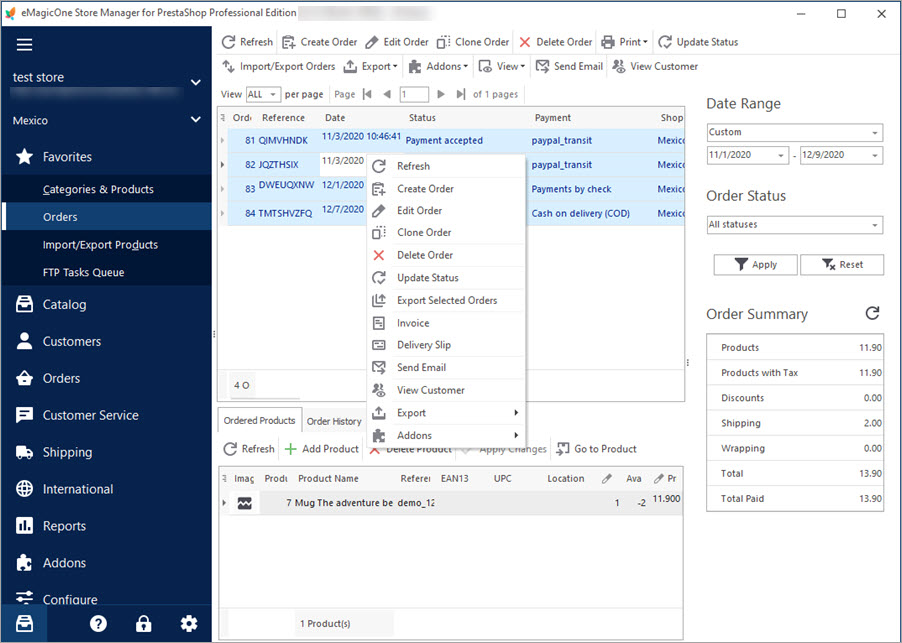Click the Shipping truck icon

tap(24, 452)
